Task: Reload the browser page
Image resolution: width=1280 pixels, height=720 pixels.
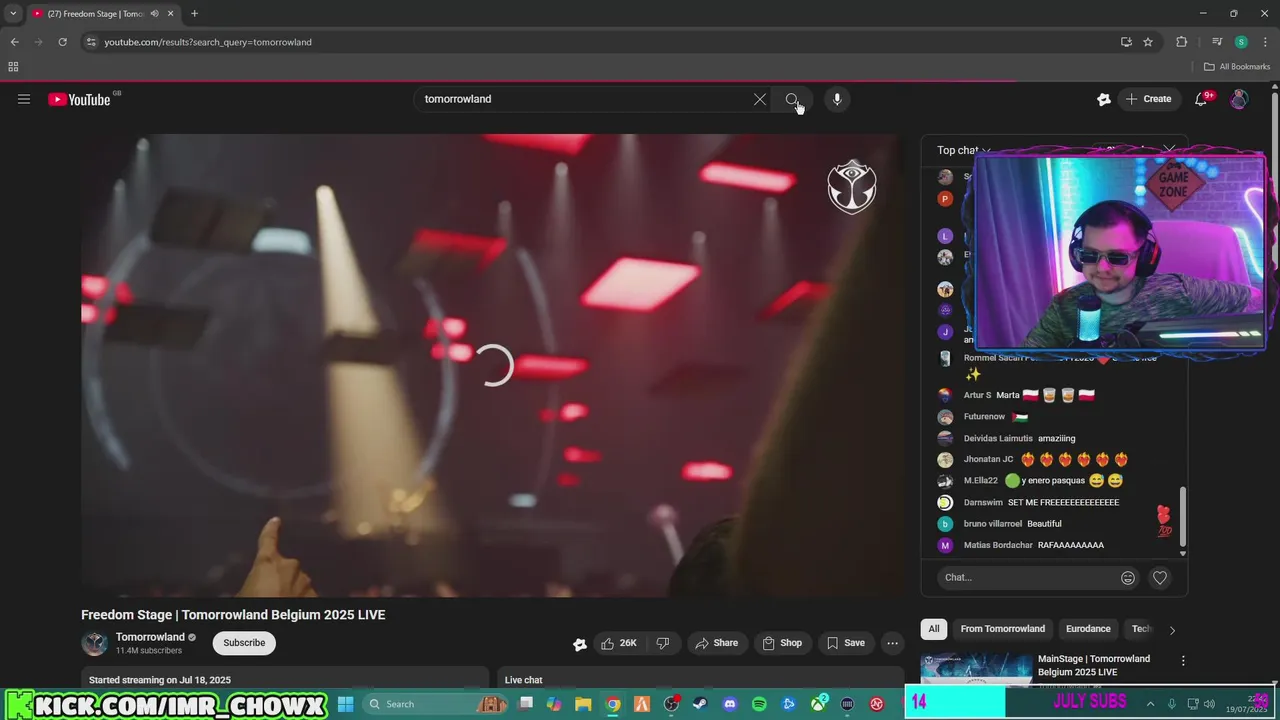Action: (x=62, y=42)
